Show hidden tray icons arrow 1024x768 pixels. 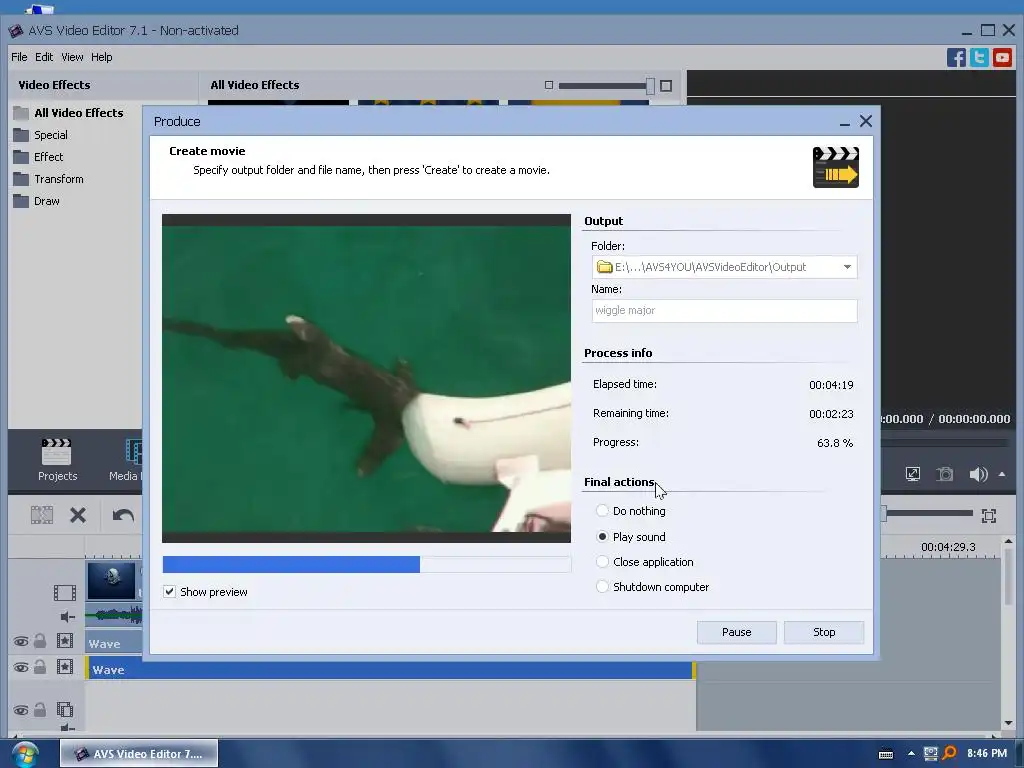tap(911, 754)
